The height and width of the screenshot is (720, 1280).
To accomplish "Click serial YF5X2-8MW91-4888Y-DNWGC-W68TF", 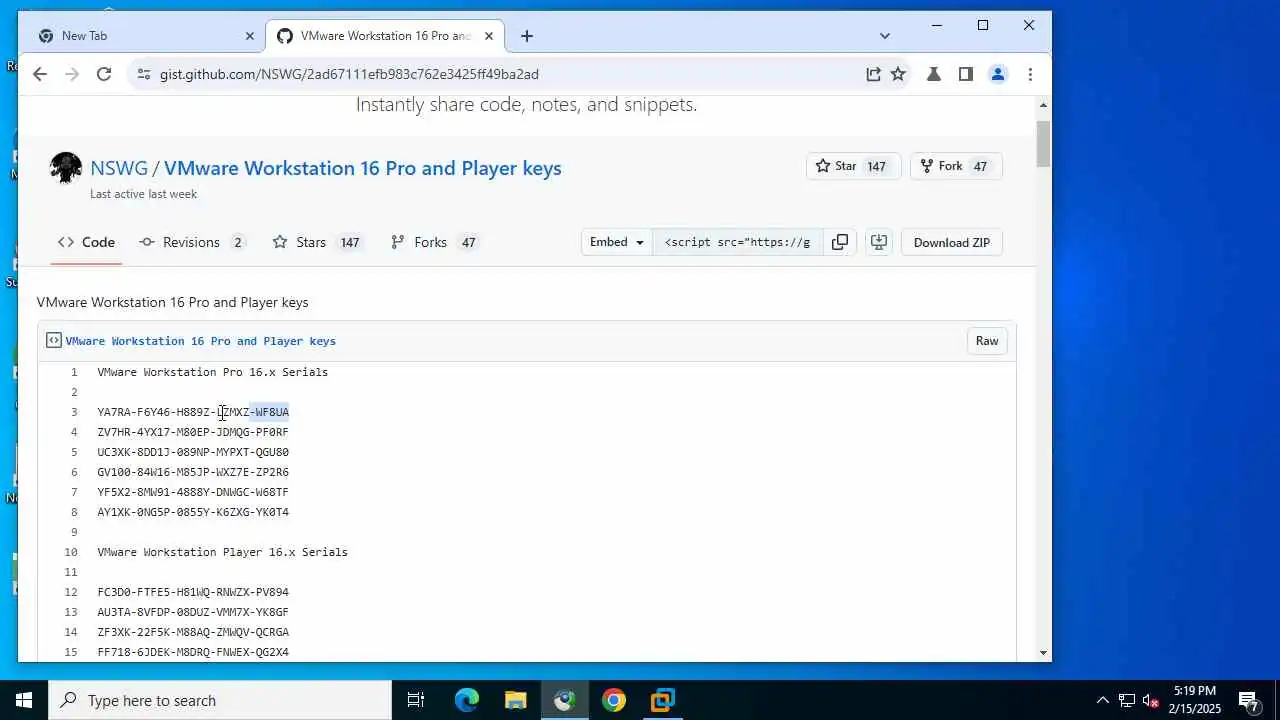I will (x=193, y=492).
